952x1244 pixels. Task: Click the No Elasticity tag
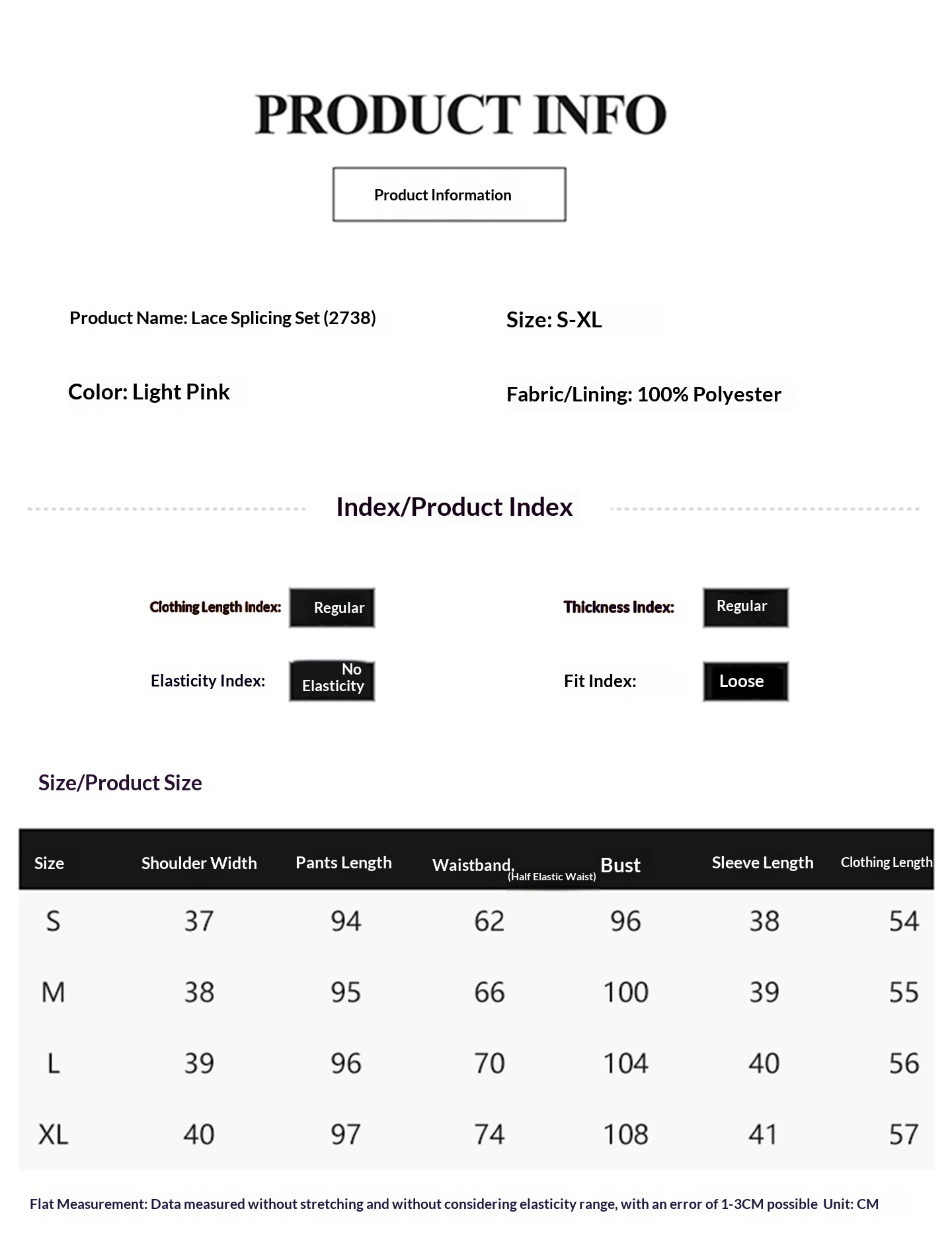[332, 681]
